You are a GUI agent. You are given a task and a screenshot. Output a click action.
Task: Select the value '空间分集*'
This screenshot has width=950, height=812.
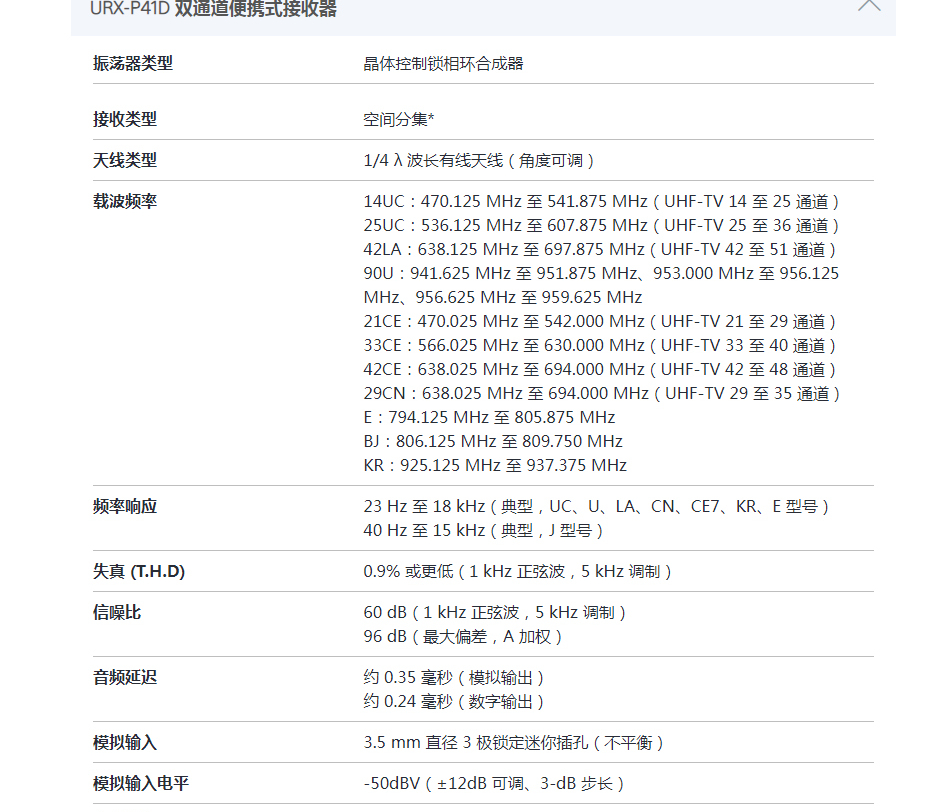(399, 119)
